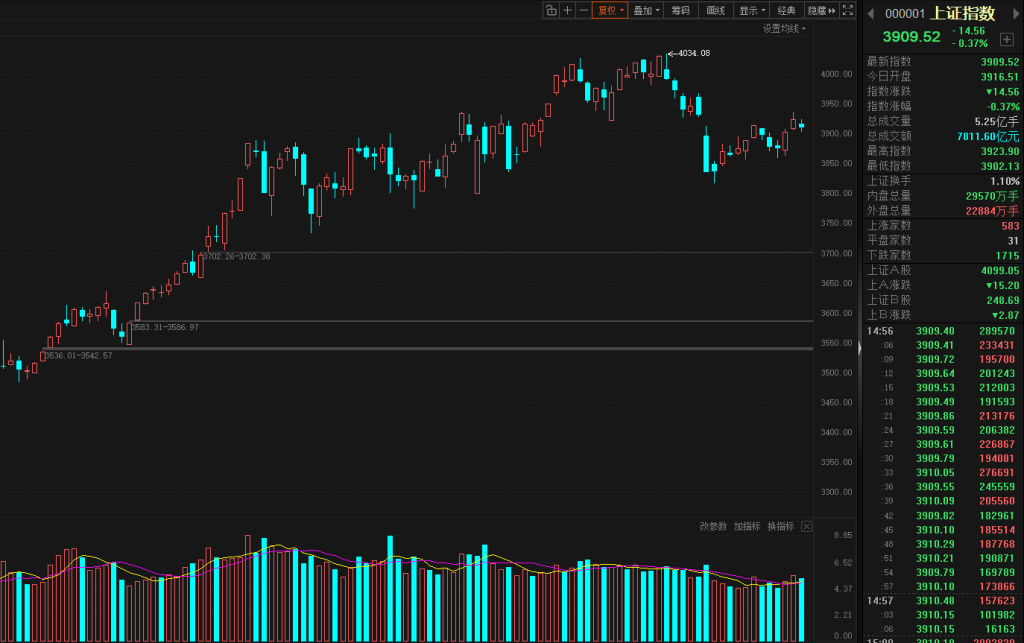Go to previous stock with left arrow

(x=870, y=13)
